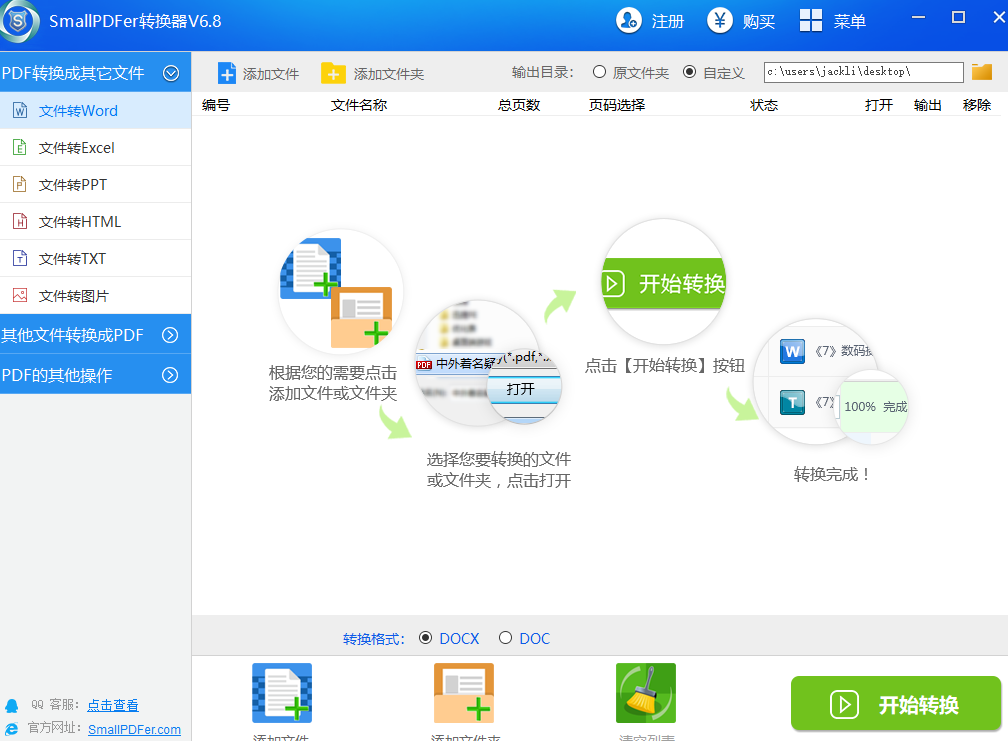
Task: Click the 购买 label in title bar
Action: [x=759, y=21]
